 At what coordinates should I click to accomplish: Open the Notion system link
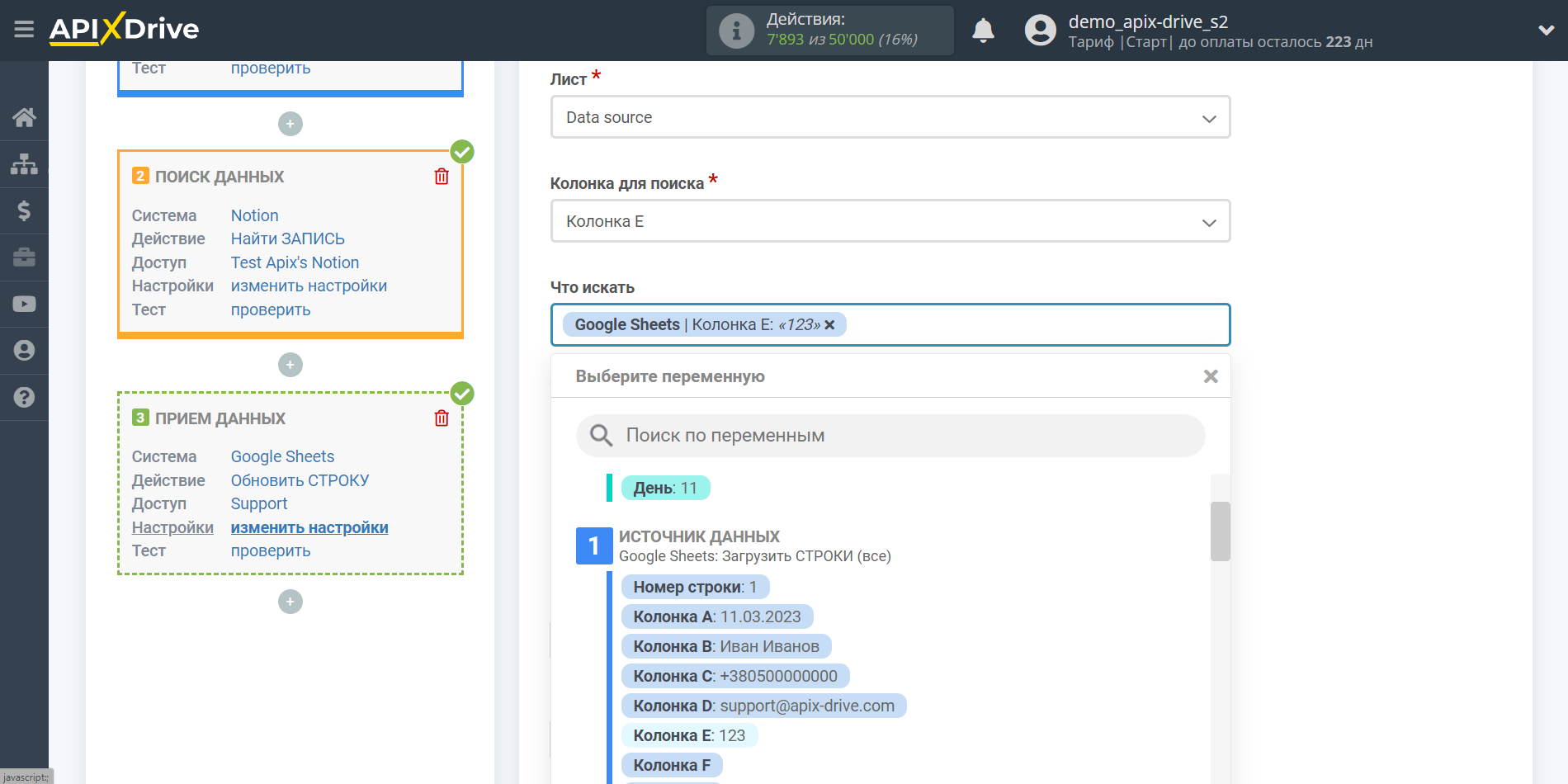tap(254, 215)
